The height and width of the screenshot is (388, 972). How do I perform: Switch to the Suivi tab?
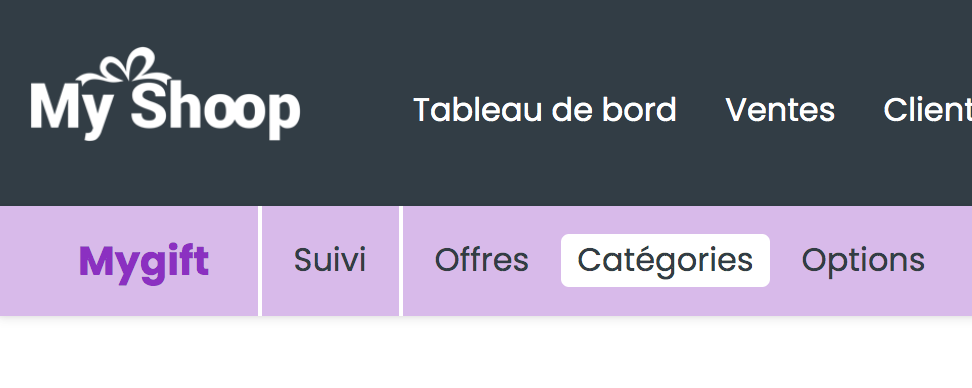pyautogui.click(x=330, y=260)
